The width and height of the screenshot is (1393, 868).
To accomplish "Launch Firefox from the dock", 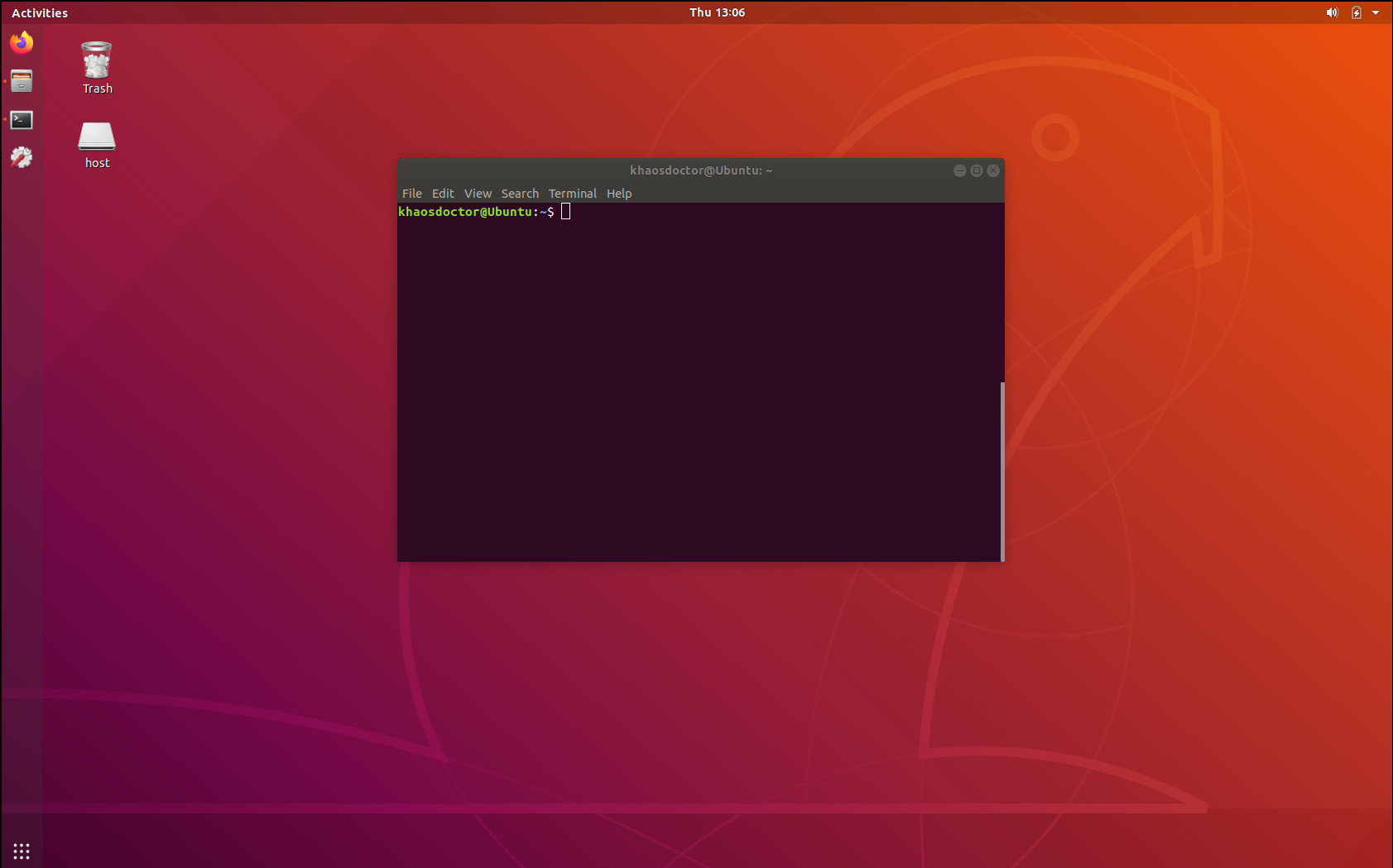I will pyautogui.click(x=22, y=42).
